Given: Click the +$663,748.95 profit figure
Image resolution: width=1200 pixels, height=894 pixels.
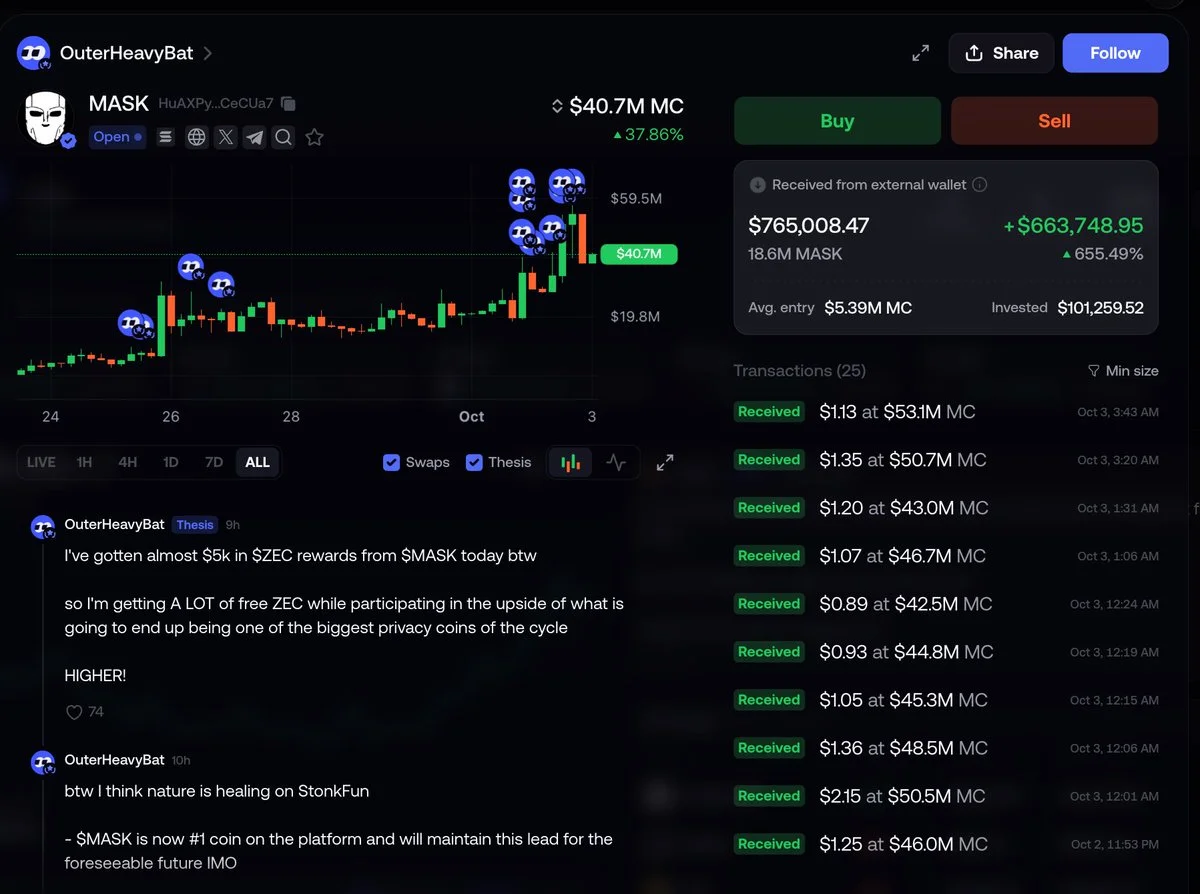Looking at the screenshot, I should [x=1073, y=225].
